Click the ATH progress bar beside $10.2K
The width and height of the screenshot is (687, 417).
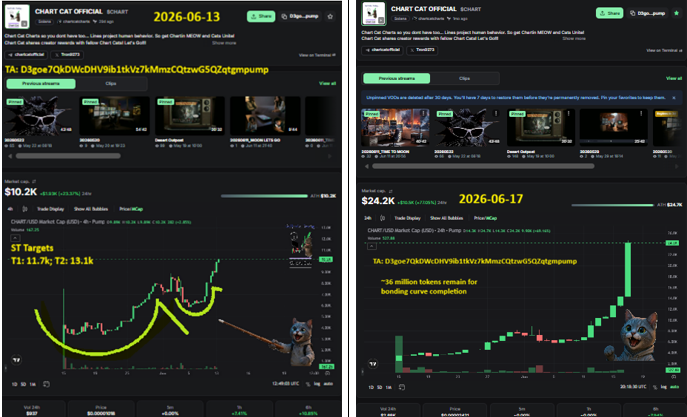tap(264, 196)
